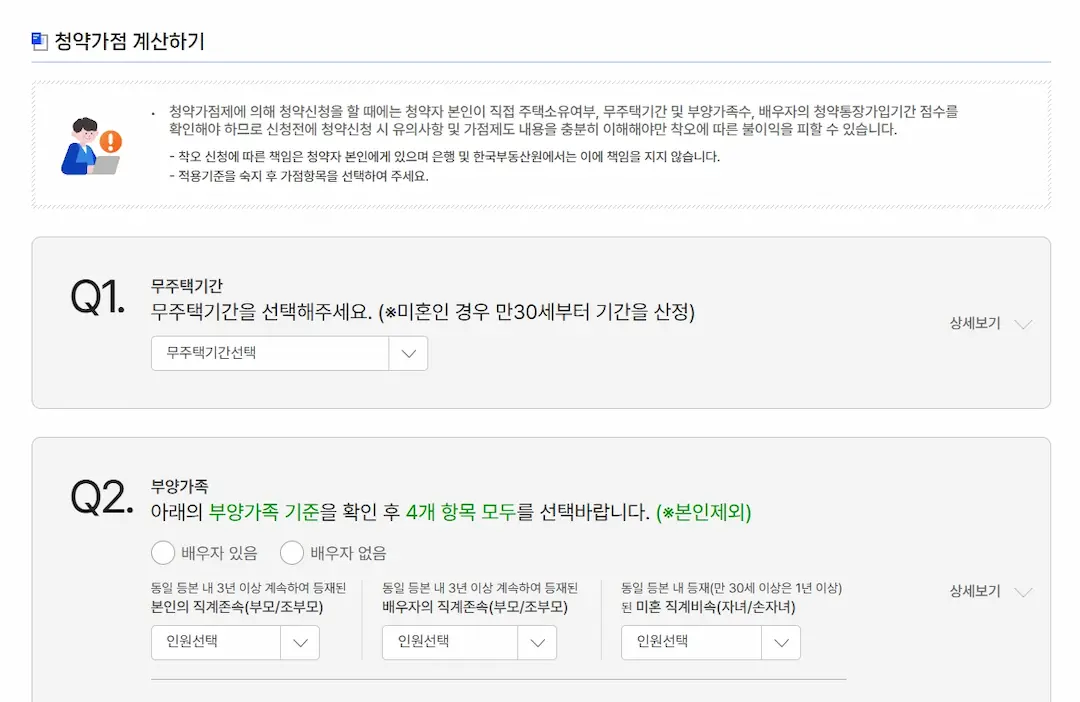This screenshot has height=702, width=1080.
Task: Open 인원선택 for 미혼 직계비속
Action: point(711,642)
